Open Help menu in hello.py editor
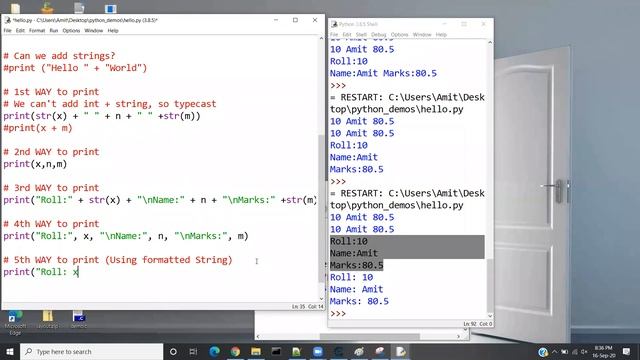The height and width of the screenshot is (360, 640). pos(113,31)
